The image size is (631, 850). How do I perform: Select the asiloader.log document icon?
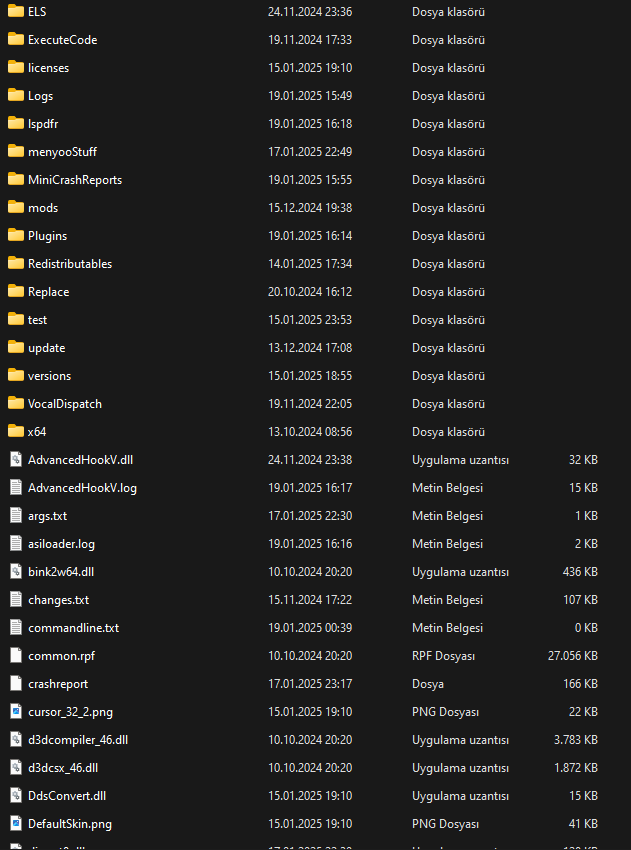15,544
